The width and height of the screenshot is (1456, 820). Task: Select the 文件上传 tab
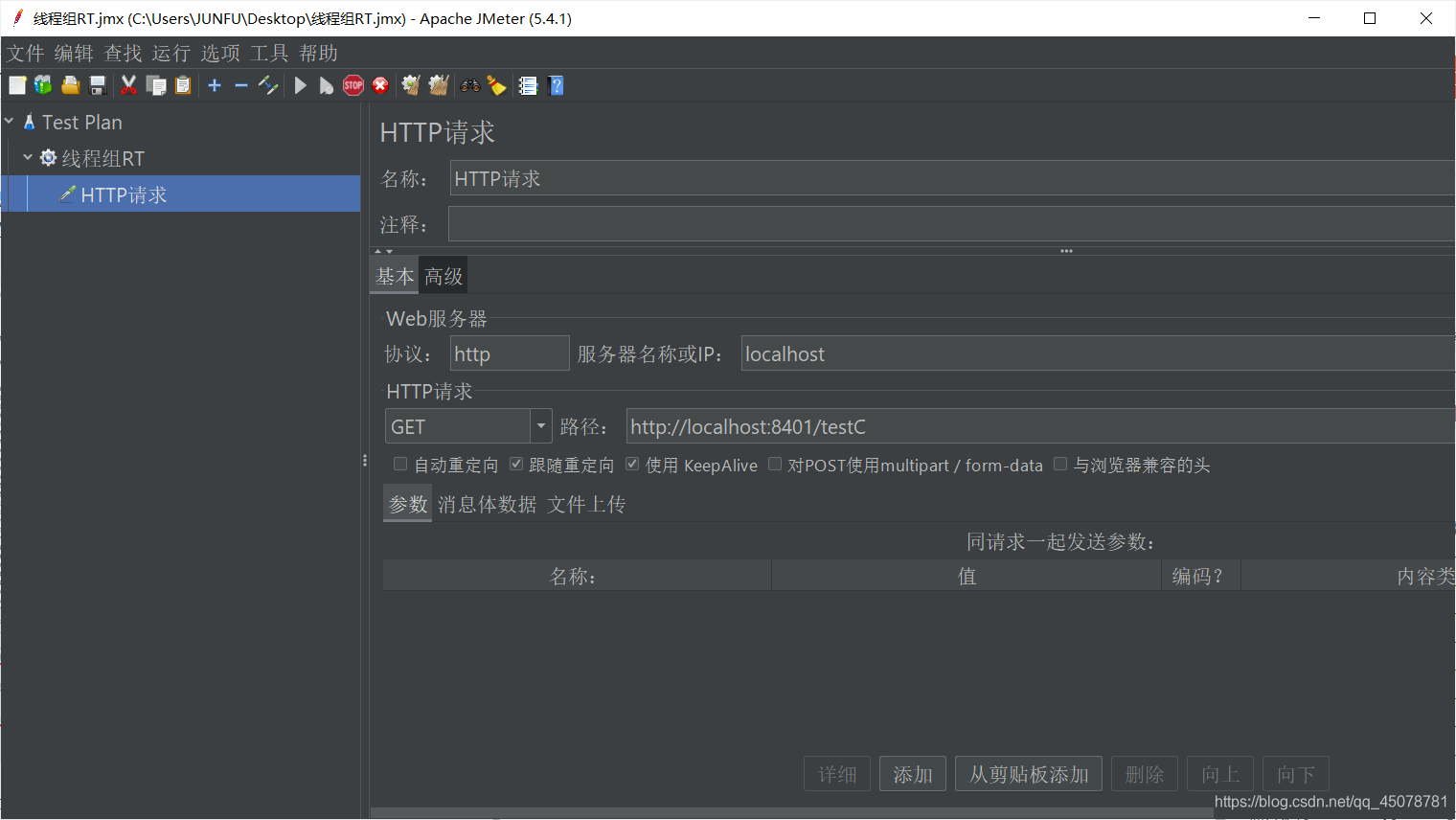tap(586, 504)
